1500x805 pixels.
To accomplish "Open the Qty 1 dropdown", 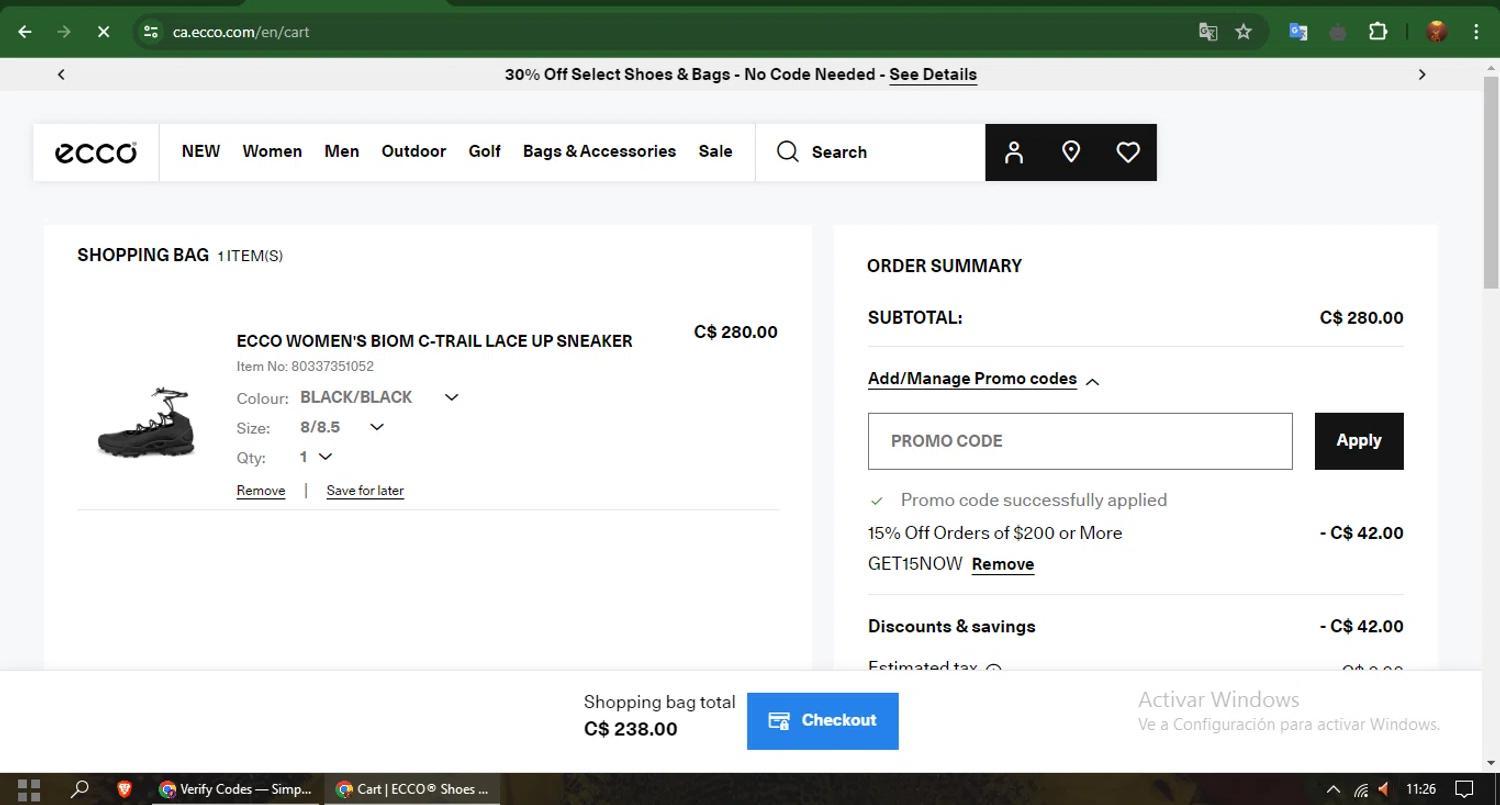I will (x=315, y=457).
